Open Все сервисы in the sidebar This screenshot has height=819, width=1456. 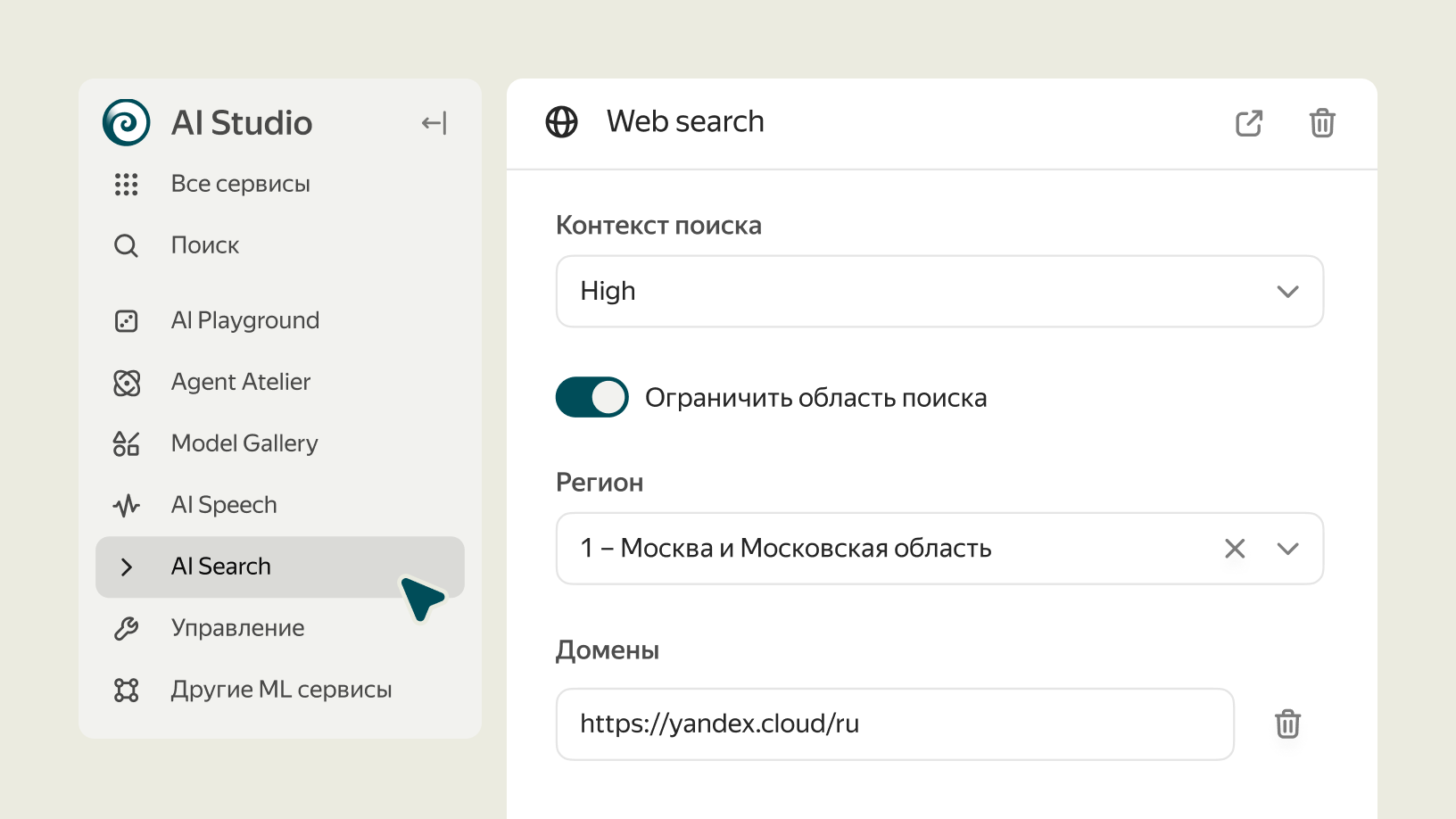point(240,184)
